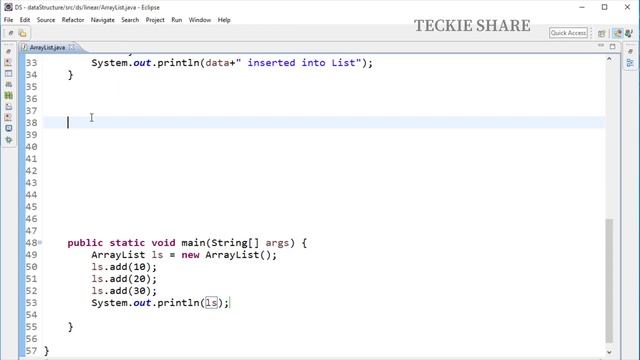This screenshot has height=360, width=640.
Task: Open the File menu
Action: click(x=8, y=20)
